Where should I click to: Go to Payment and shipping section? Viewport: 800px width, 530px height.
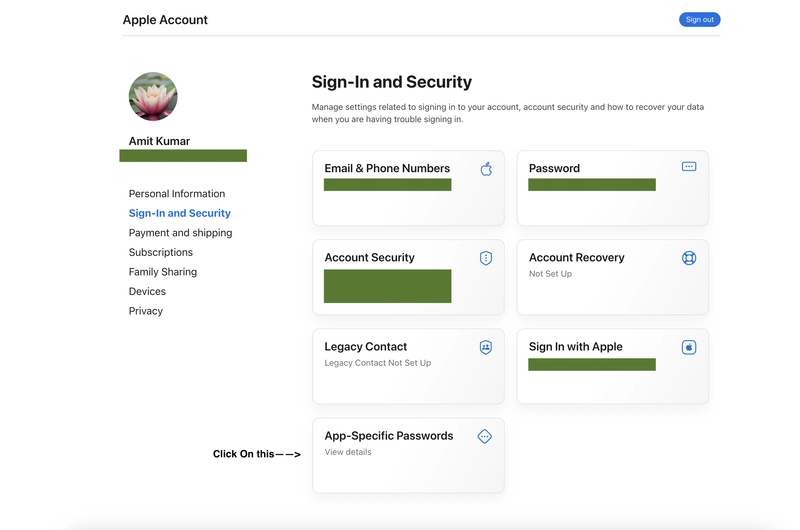coord(180,233)
